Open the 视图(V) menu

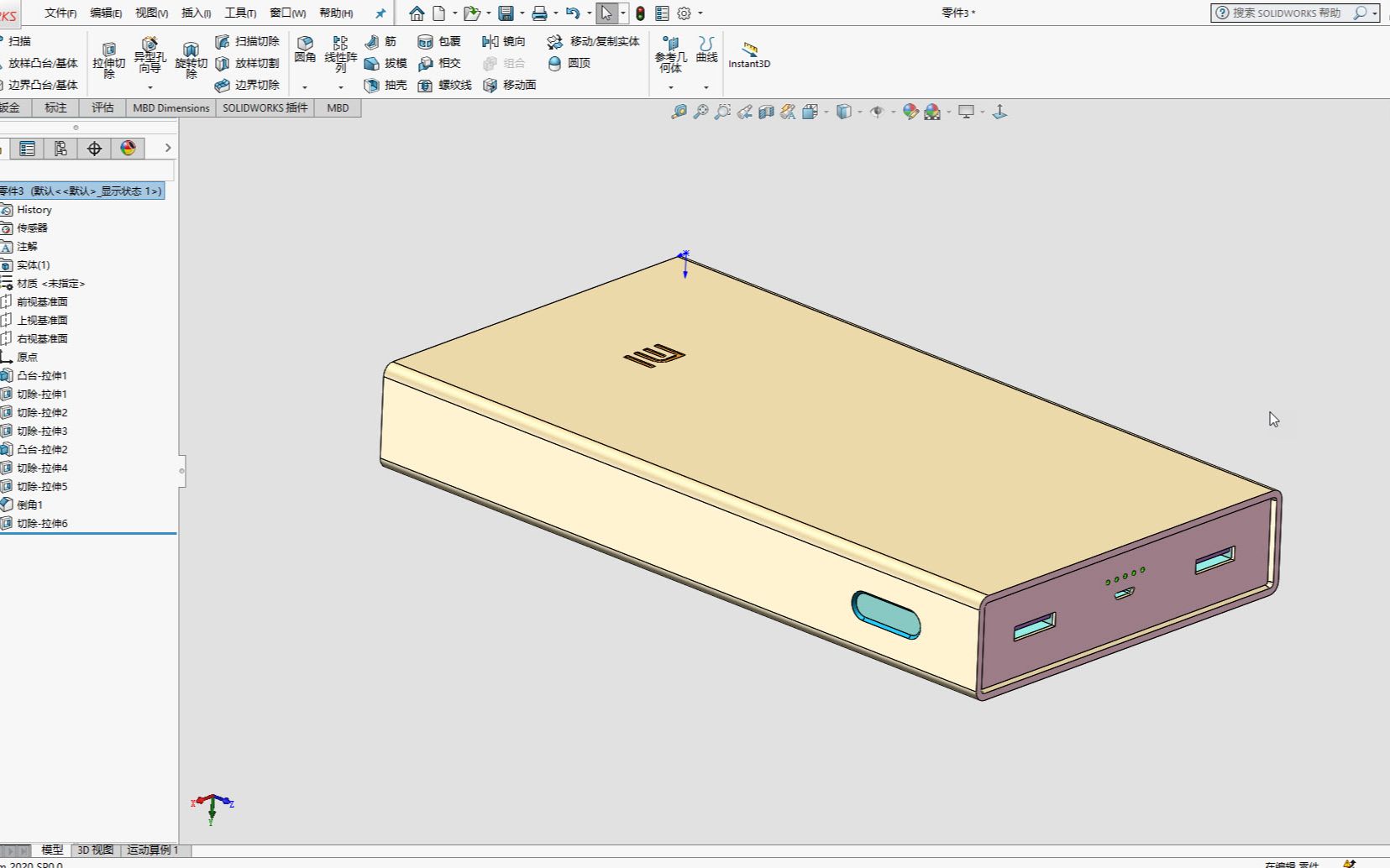152,13
